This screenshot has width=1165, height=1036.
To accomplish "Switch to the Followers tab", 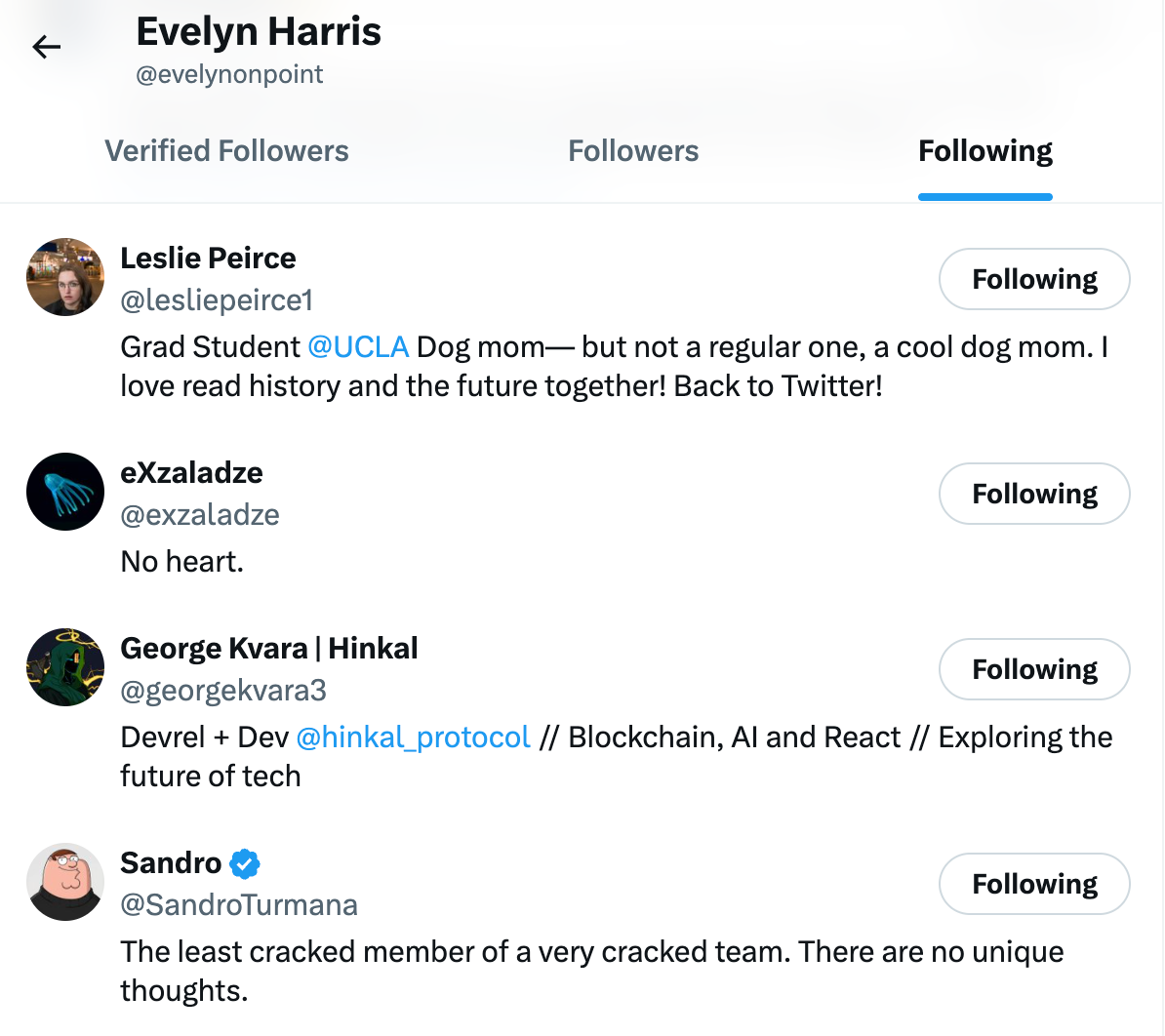I will [632, 150].
